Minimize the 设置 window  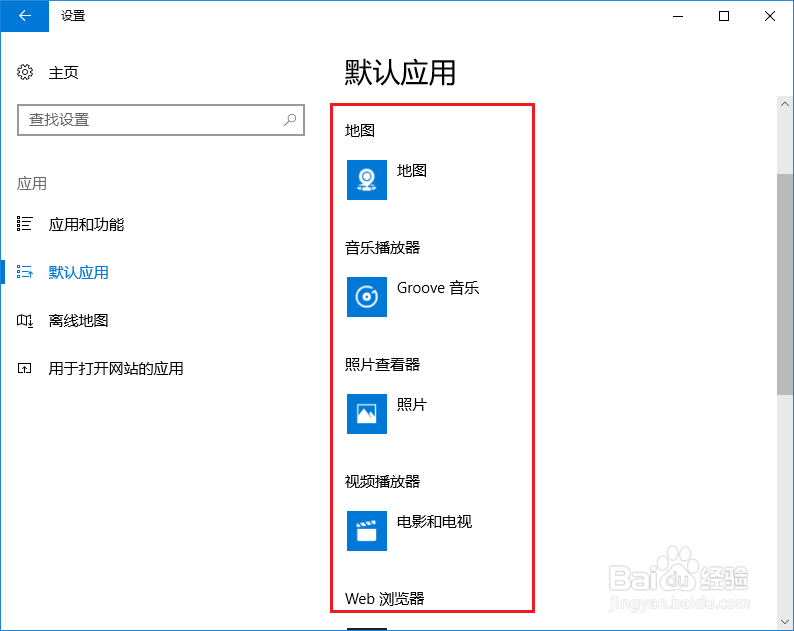678,16
